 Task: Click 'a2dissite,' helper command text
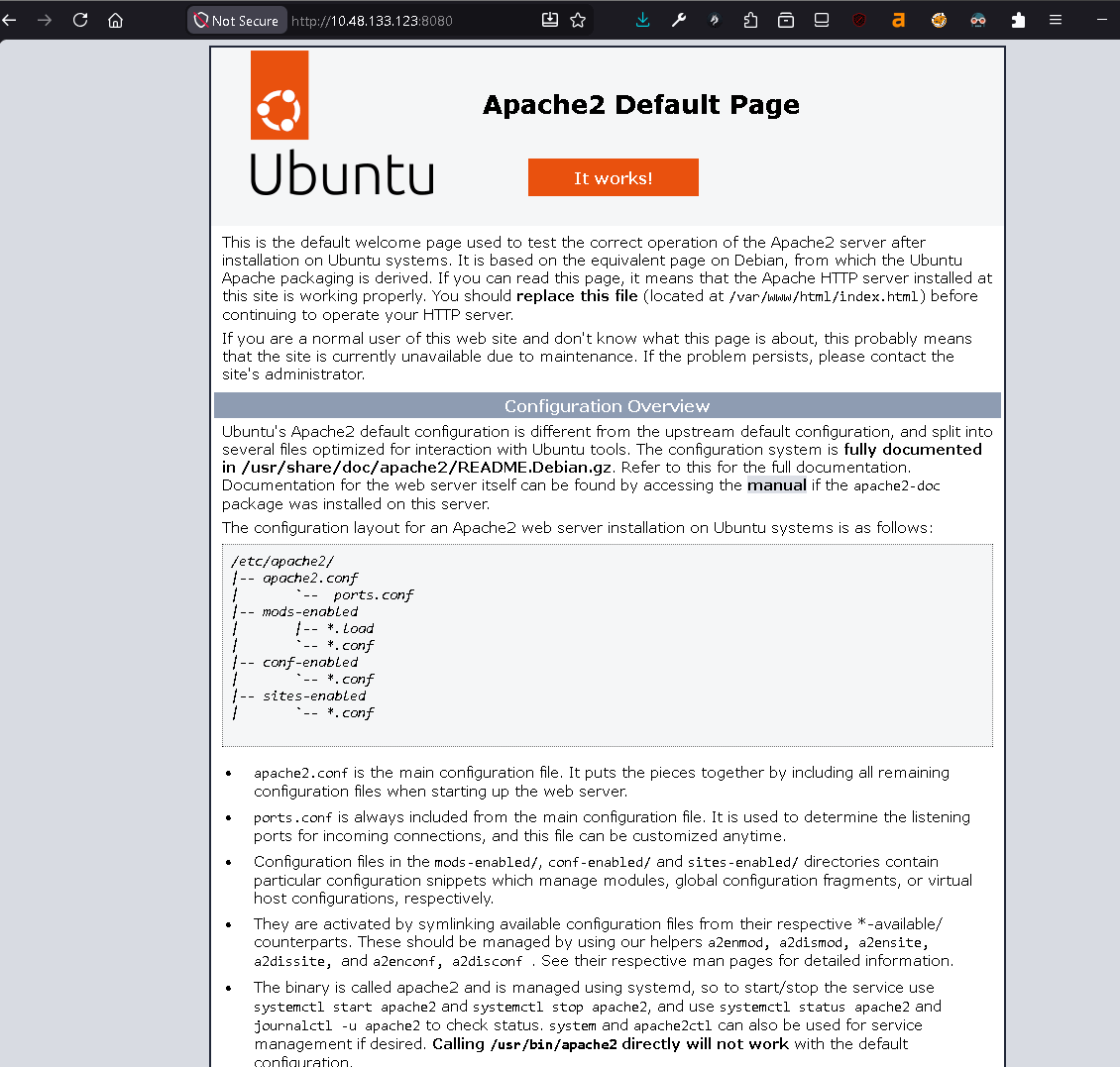point(292,961)
